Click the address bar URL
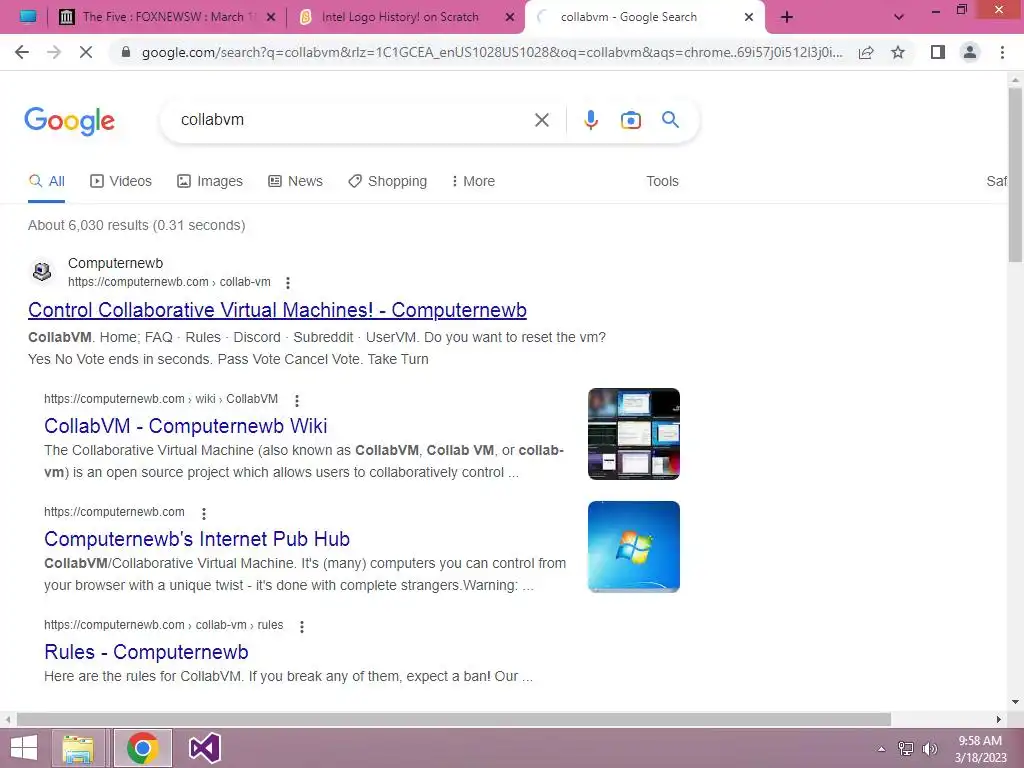The image size is (1024, 768). coord(492,52)
